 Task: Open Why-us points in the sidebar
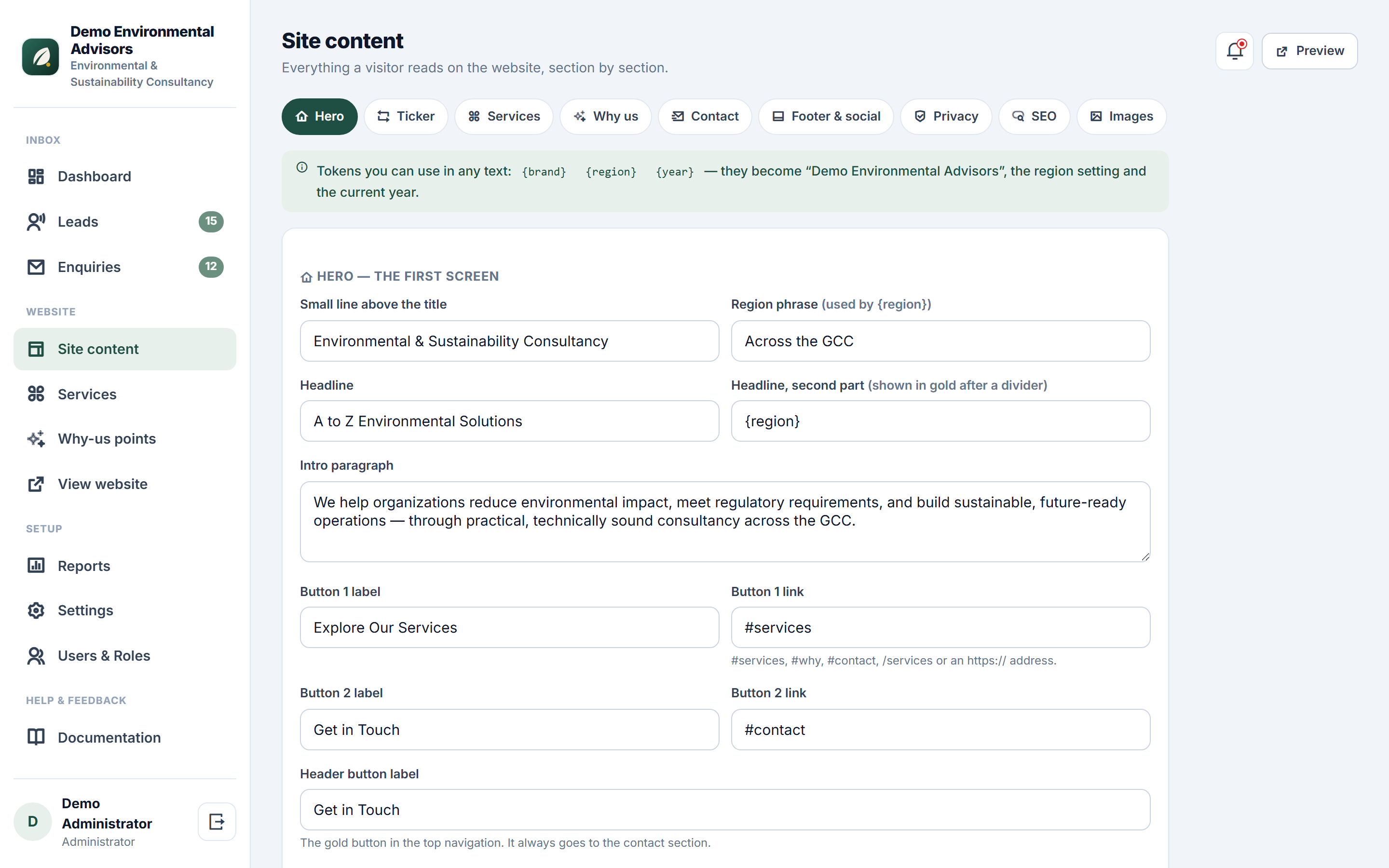tap(124, 439)
